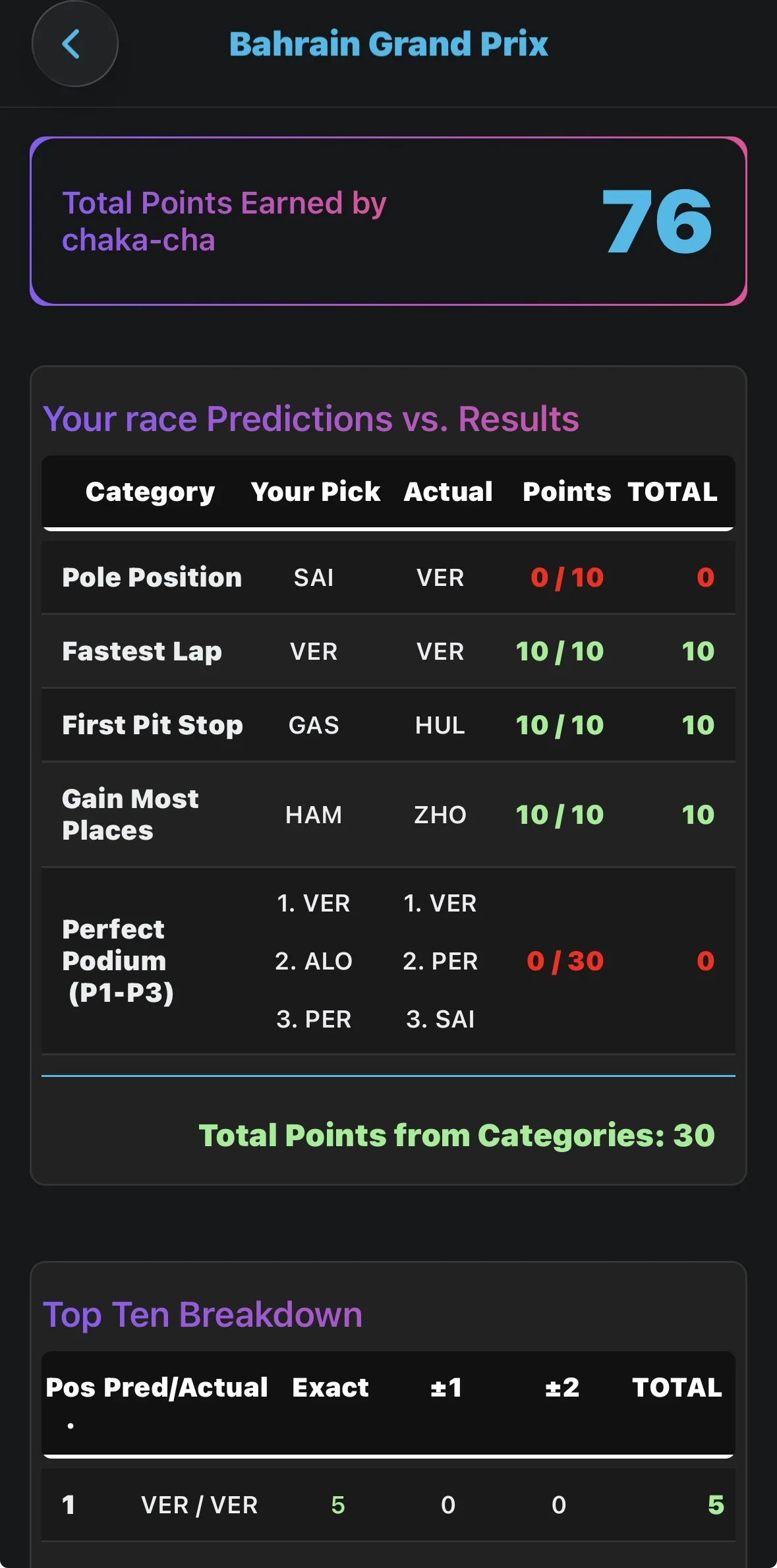Select the TOTAL column header
The height and width of the screenshot is (1568, 777).
click(x=673, y=492)
